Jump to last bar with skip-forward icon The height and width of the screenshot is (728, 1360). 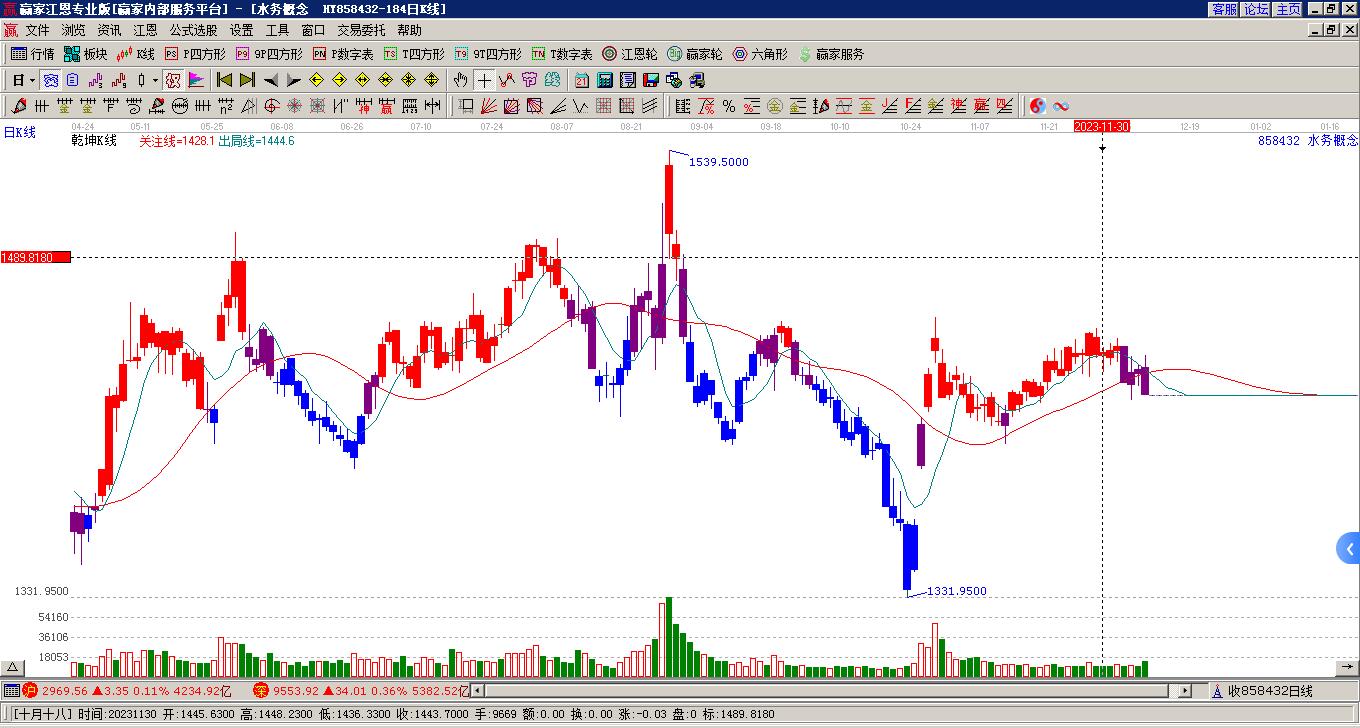click(x=247, y=80)
